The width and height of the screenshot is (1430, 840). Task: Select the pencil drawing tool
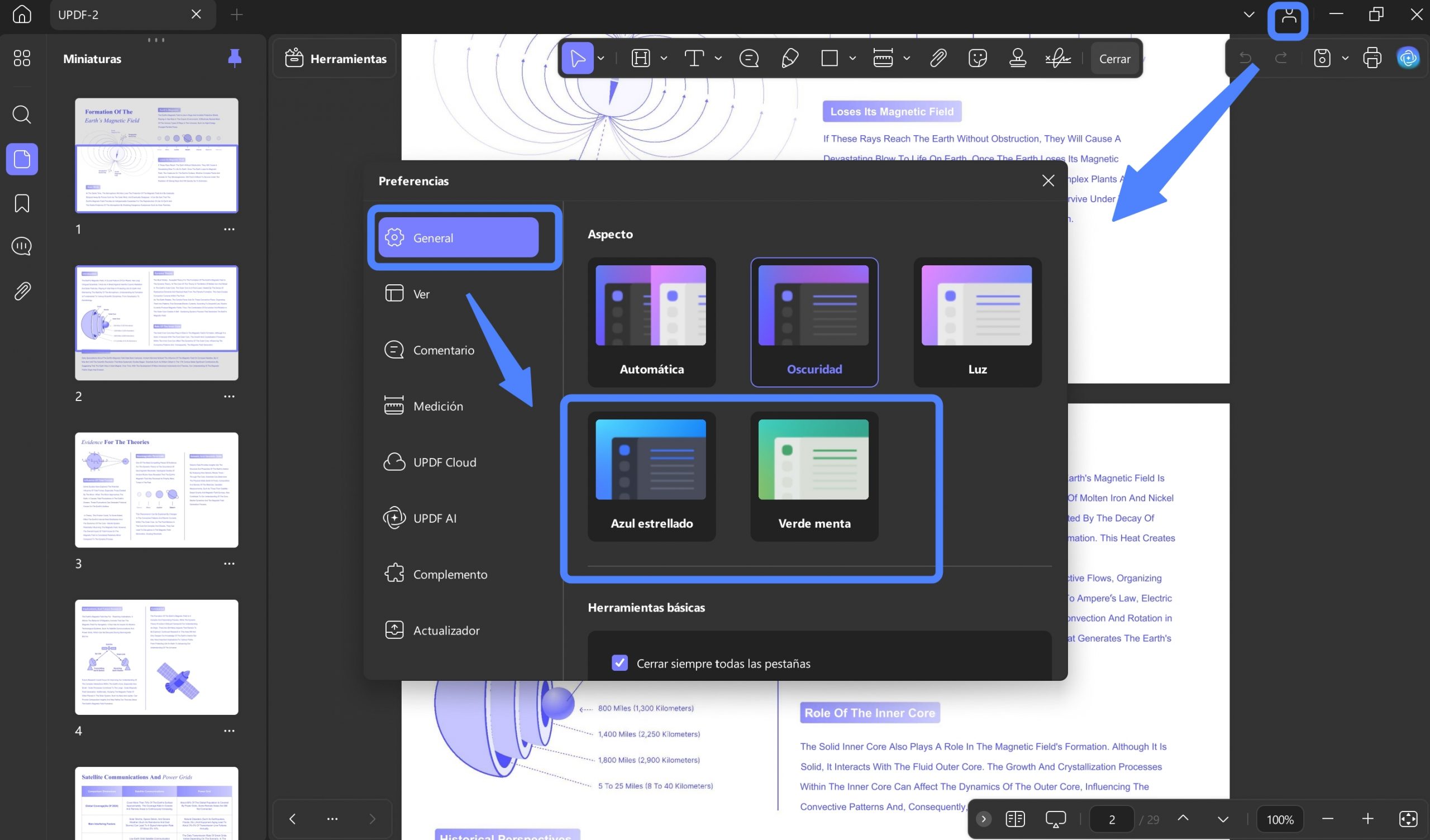789,58
